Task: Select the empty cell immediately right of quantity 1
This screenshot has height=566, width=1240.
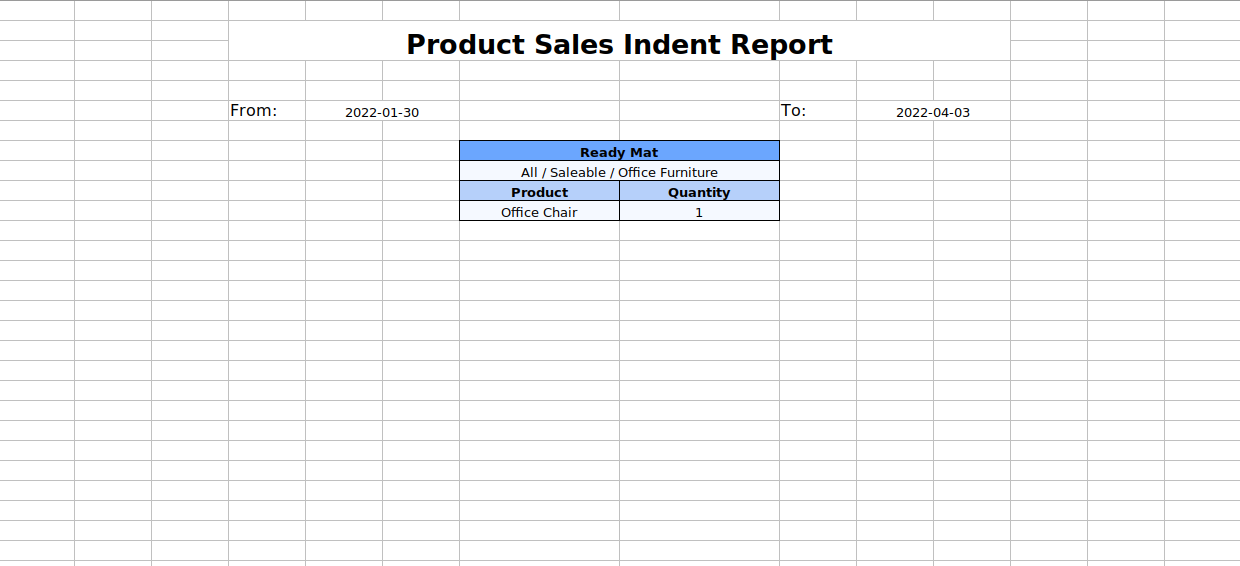Action: click(817, 212)
